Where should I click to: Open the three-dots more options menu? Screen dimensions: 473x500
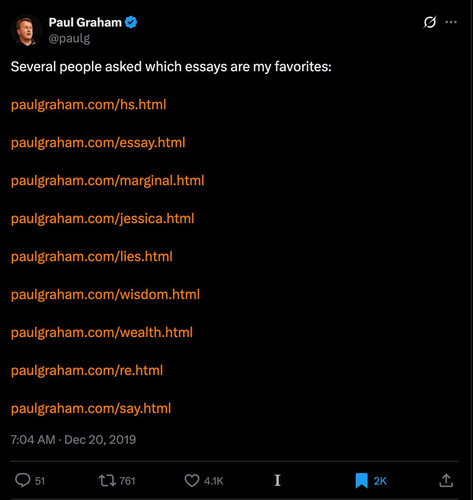click(451, 22)
